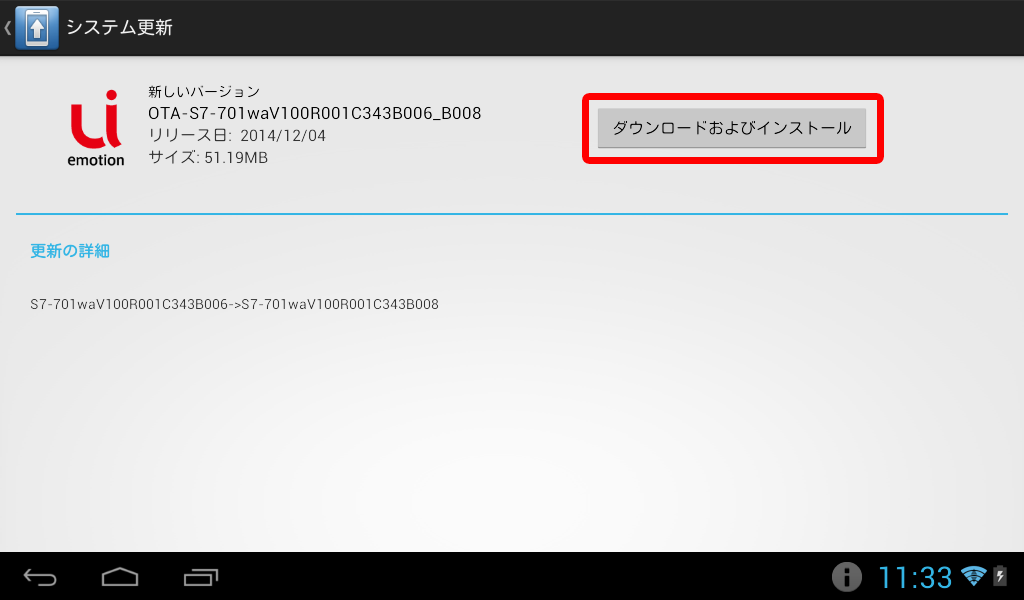Viewport: 1024px width, 600px height.
Task: Tap the 新しいバージョン label
Action: coord(204,91)
